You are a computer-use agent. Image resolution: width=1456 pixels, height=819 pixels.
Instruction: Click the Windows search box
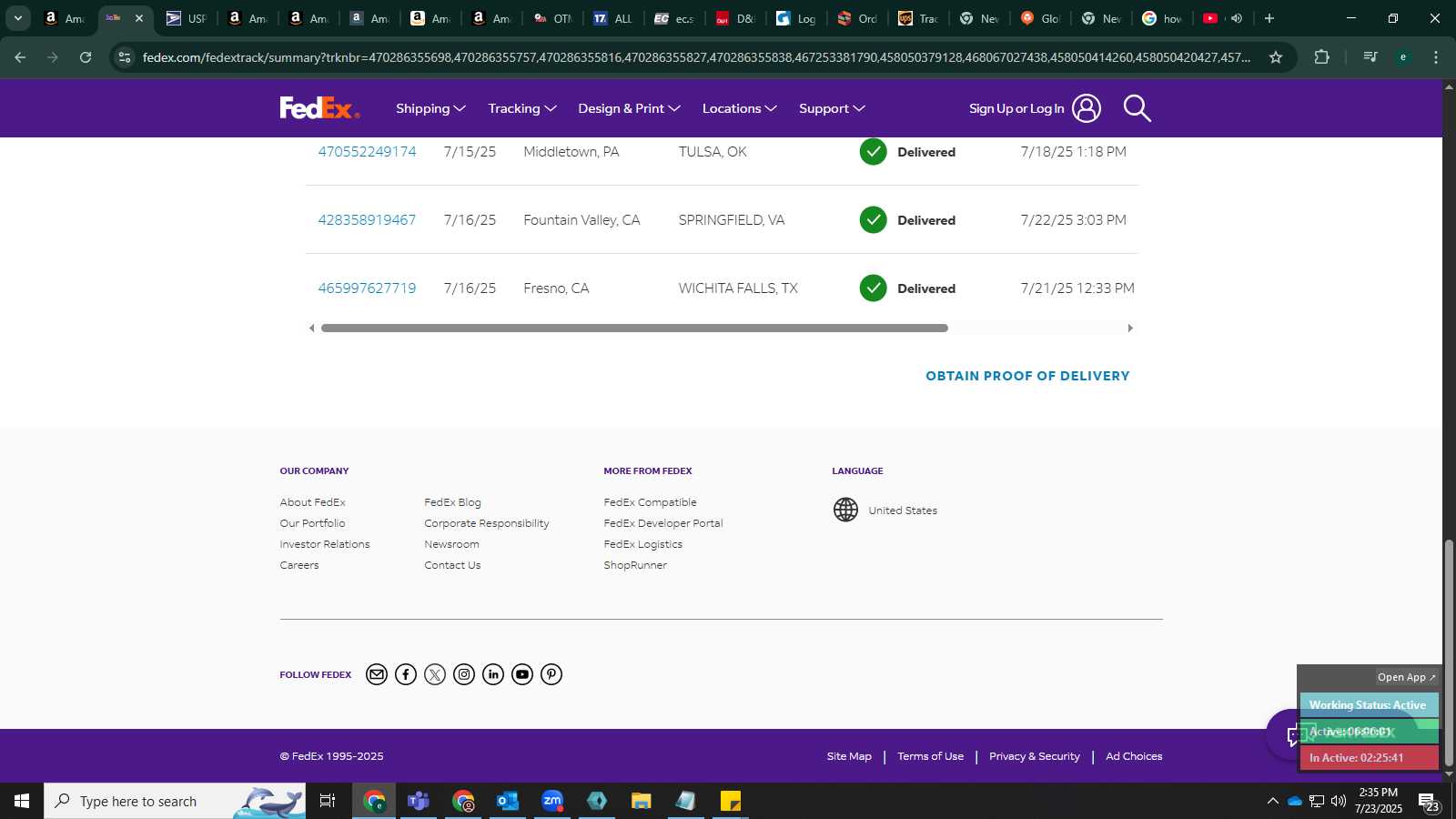(175, 801)
